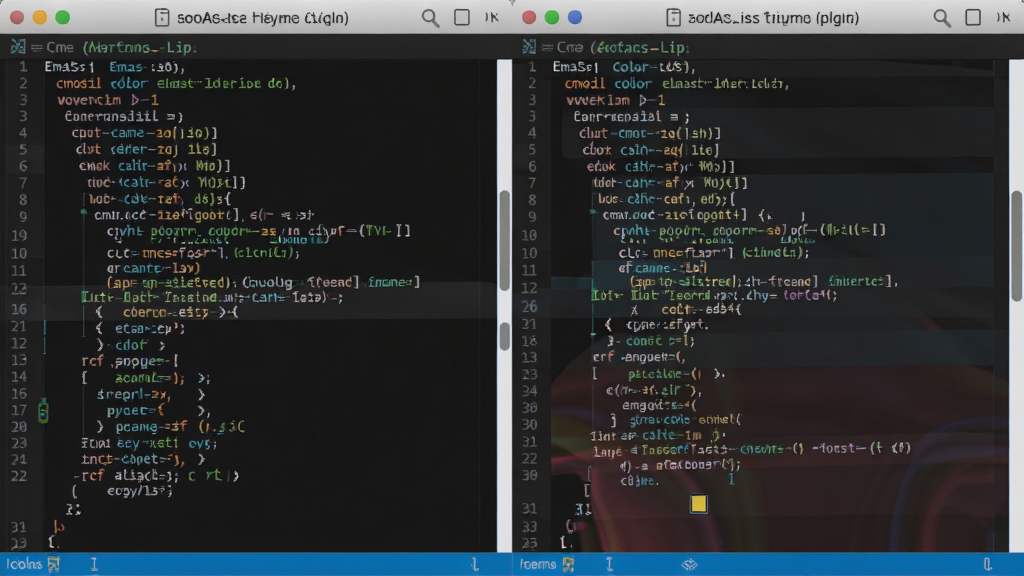Click line 'srepri-ay,' in left editor
Viewport: 1024px width, 576px height.
[x=134, y=394]
